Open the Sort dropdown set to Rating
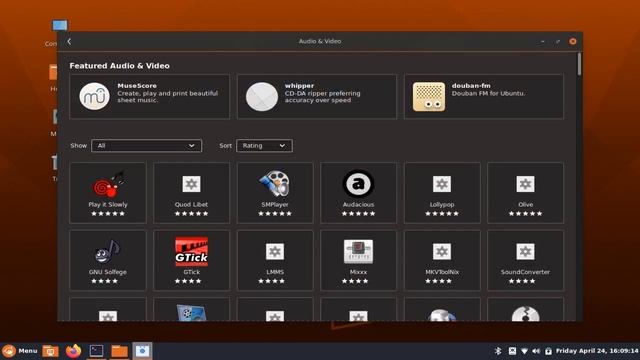Viewport: 640px width, 360px height. coord(264,146)
